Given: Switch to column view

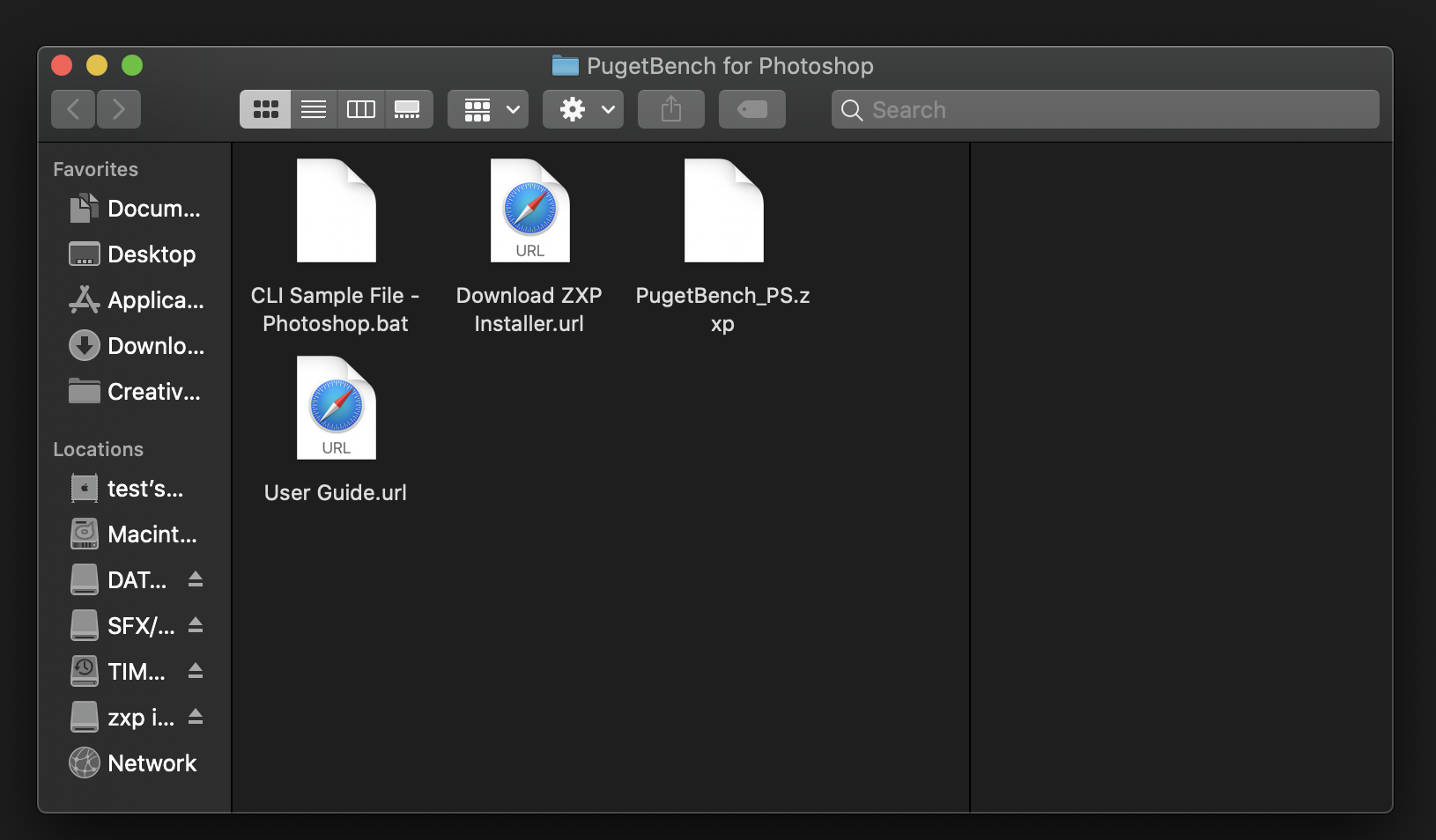Looking at the screenshot, I should (361, 109).
